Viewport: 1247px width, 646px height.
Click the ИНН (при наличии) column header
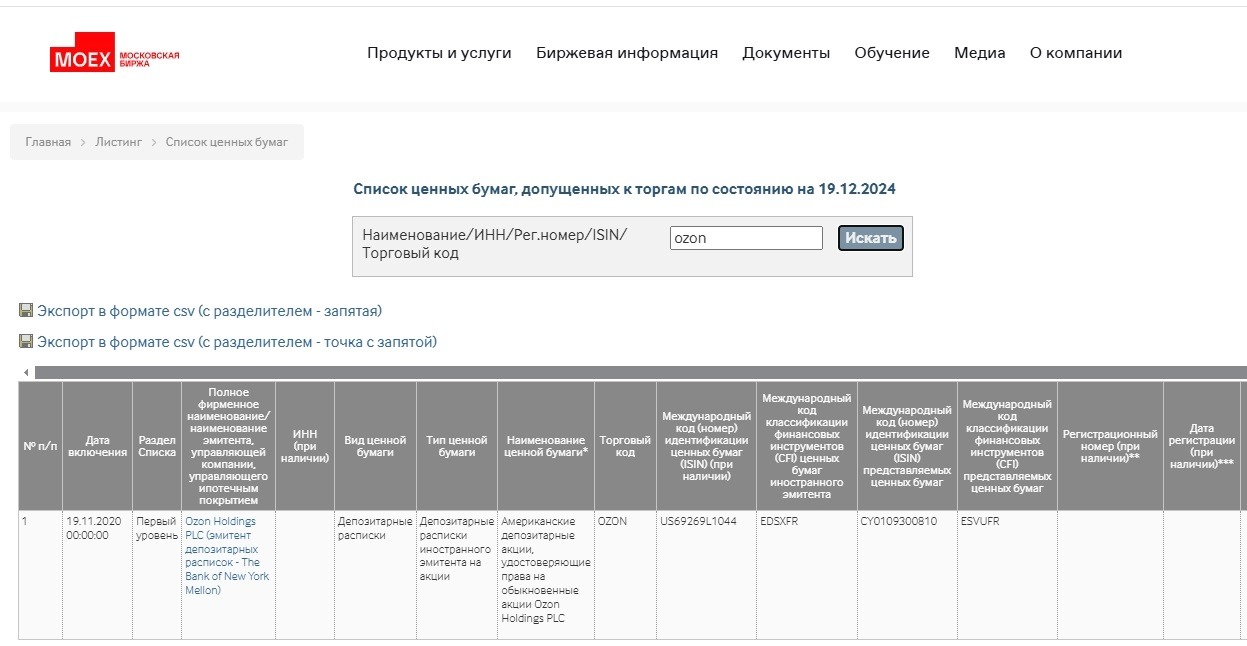pyautogui.click(x=305, y=446)
